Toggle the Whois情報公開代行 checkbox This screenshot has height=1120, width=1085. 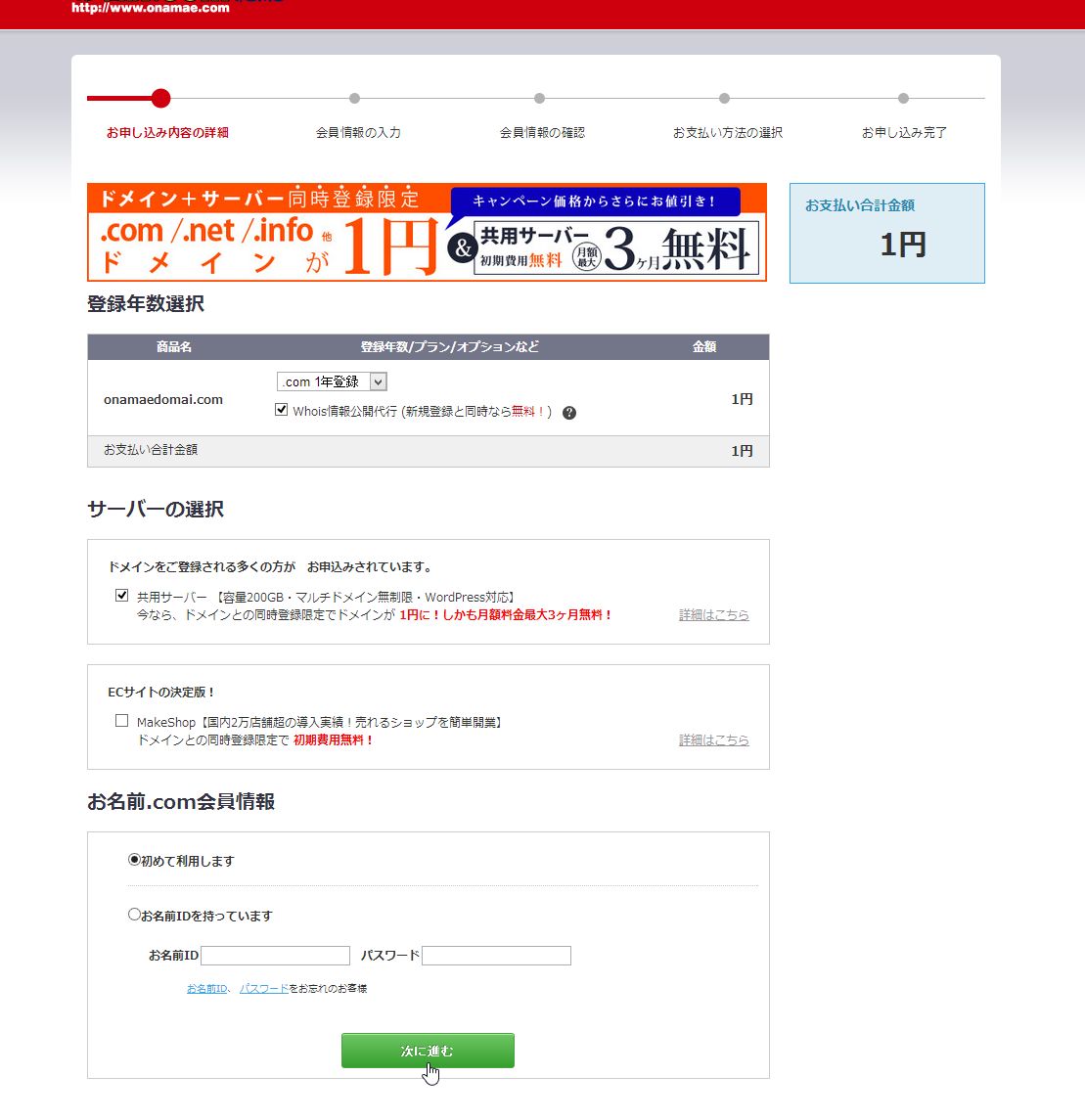pos(282,410)
